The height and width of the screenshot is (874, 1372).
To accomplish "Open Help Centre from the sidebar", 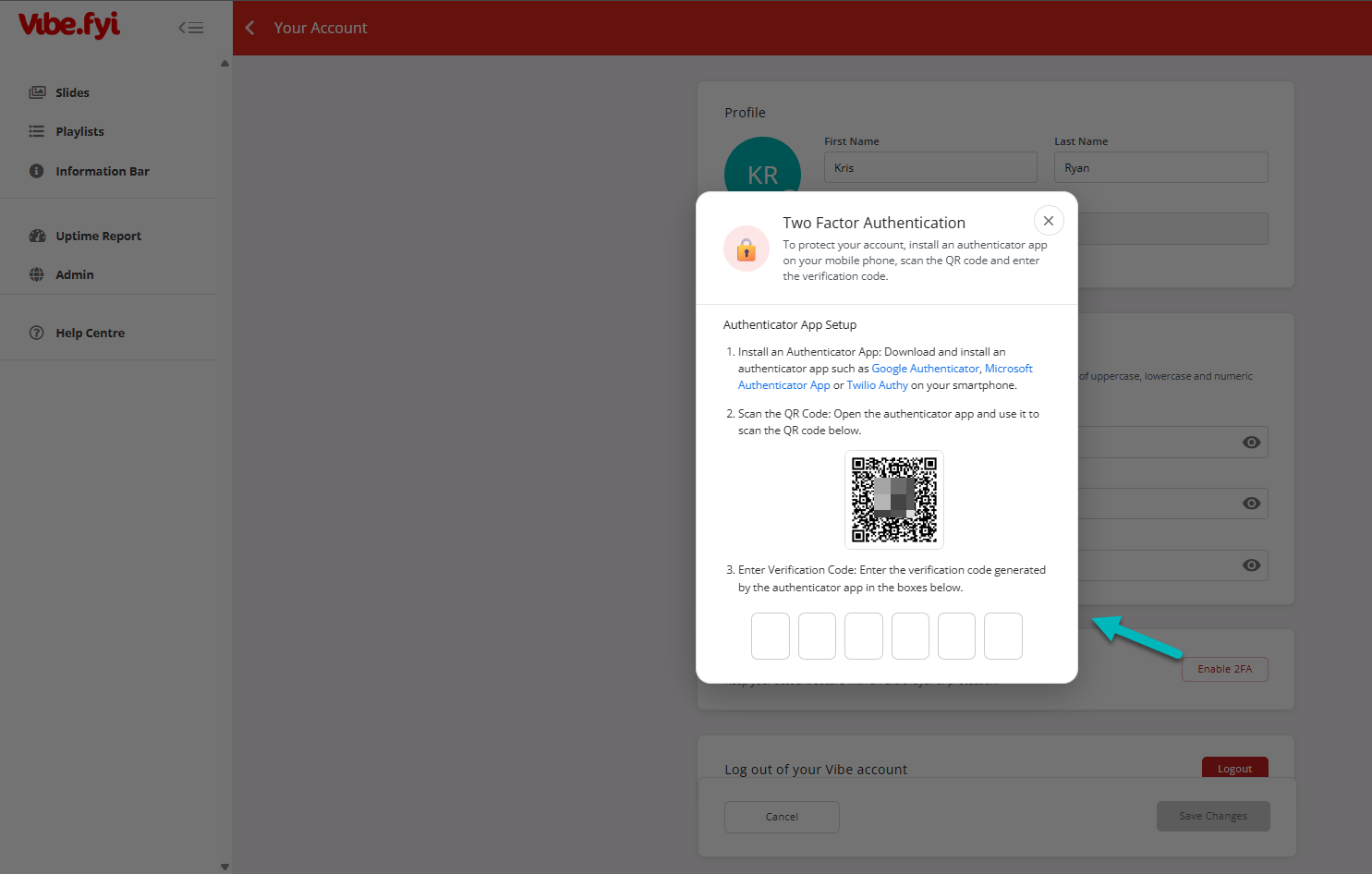I will (90, 333).
